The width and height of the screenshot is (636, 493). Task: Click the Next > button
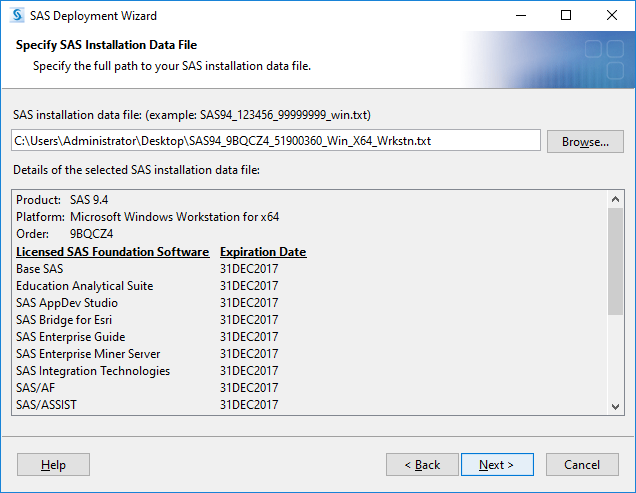497,465
